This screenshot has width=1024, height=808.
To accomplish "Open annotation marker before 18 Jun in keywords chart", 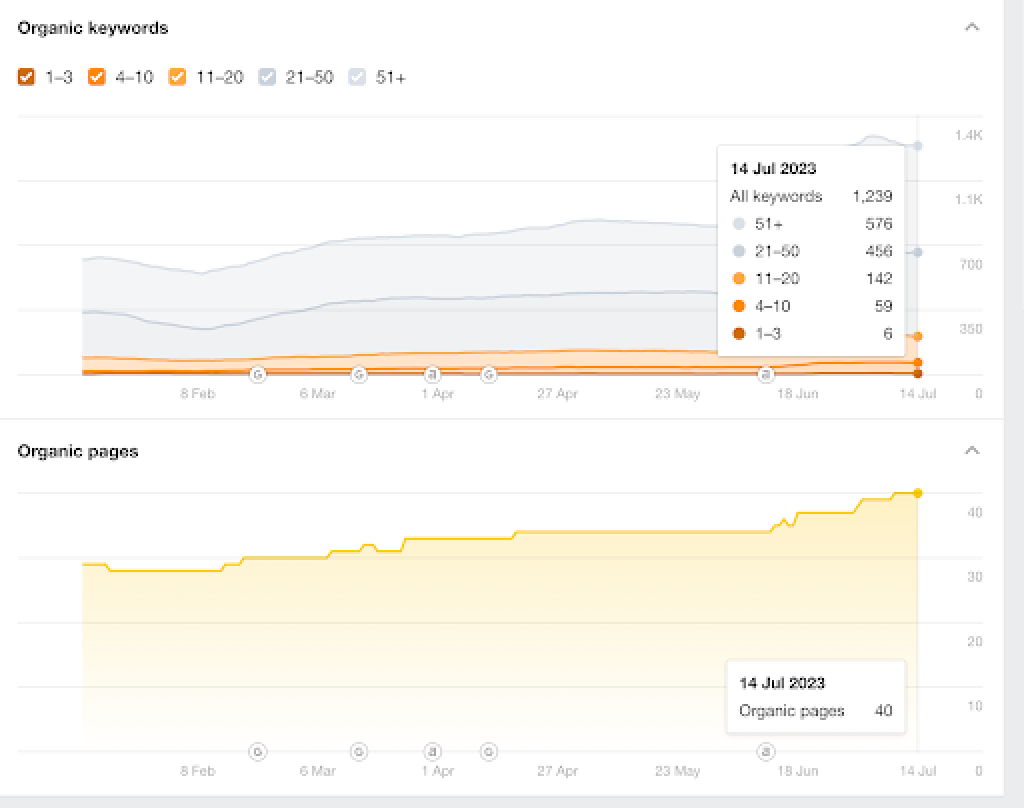I will 766,375.
